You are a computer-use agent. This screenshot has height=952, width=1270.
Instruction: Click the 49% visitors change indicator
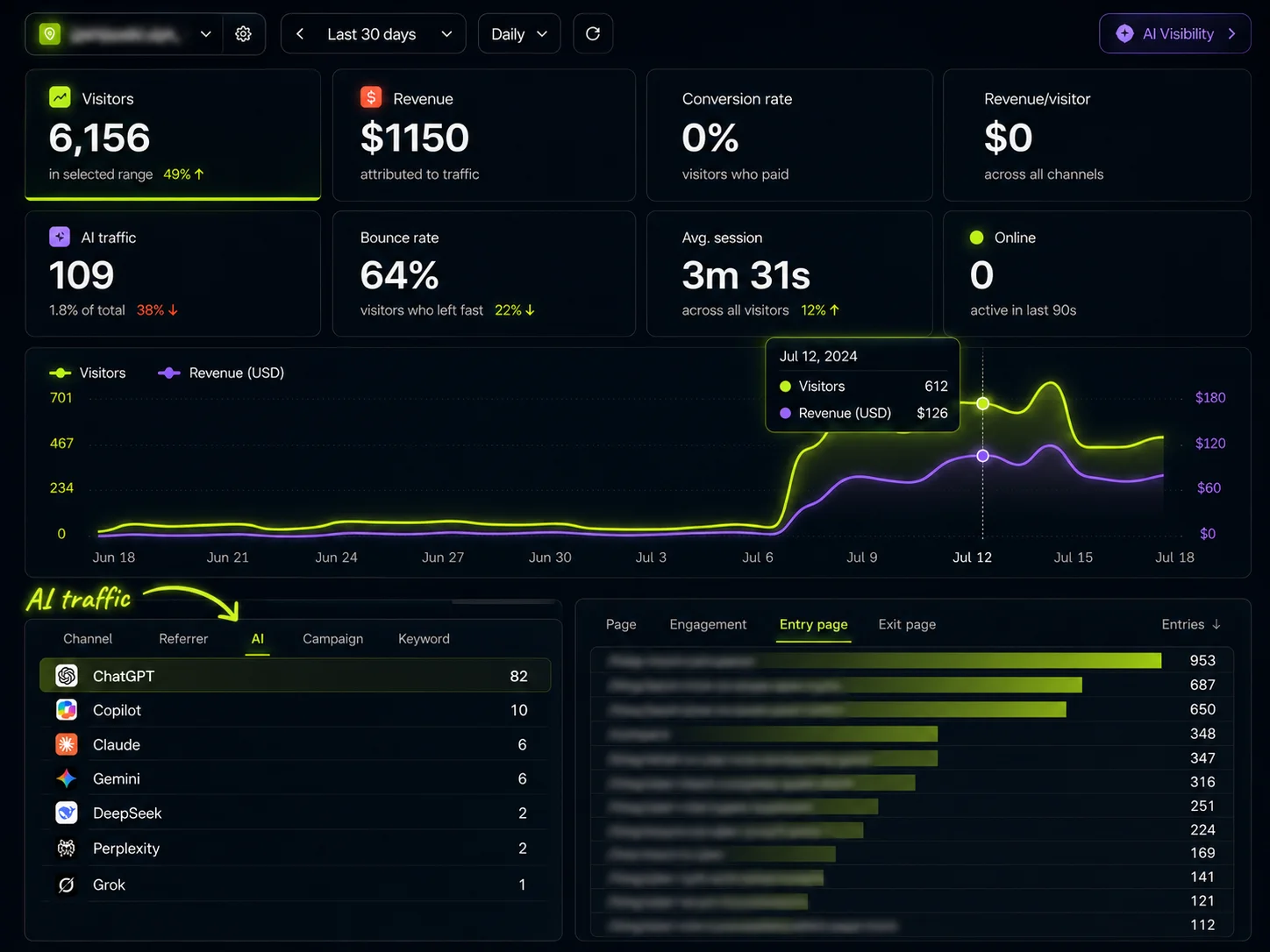click(183, 174)
